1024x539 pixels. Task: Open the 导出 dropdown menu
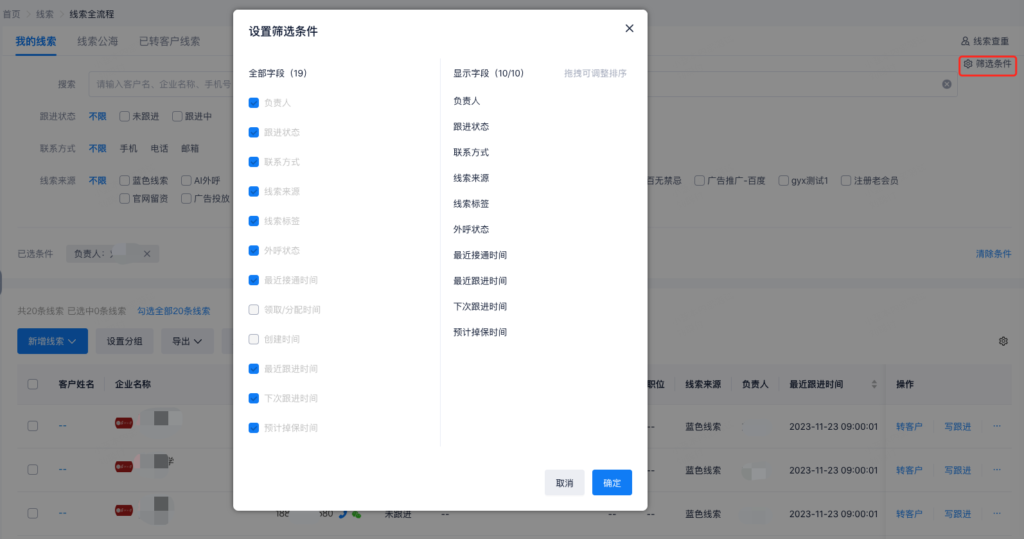[187, 341]
